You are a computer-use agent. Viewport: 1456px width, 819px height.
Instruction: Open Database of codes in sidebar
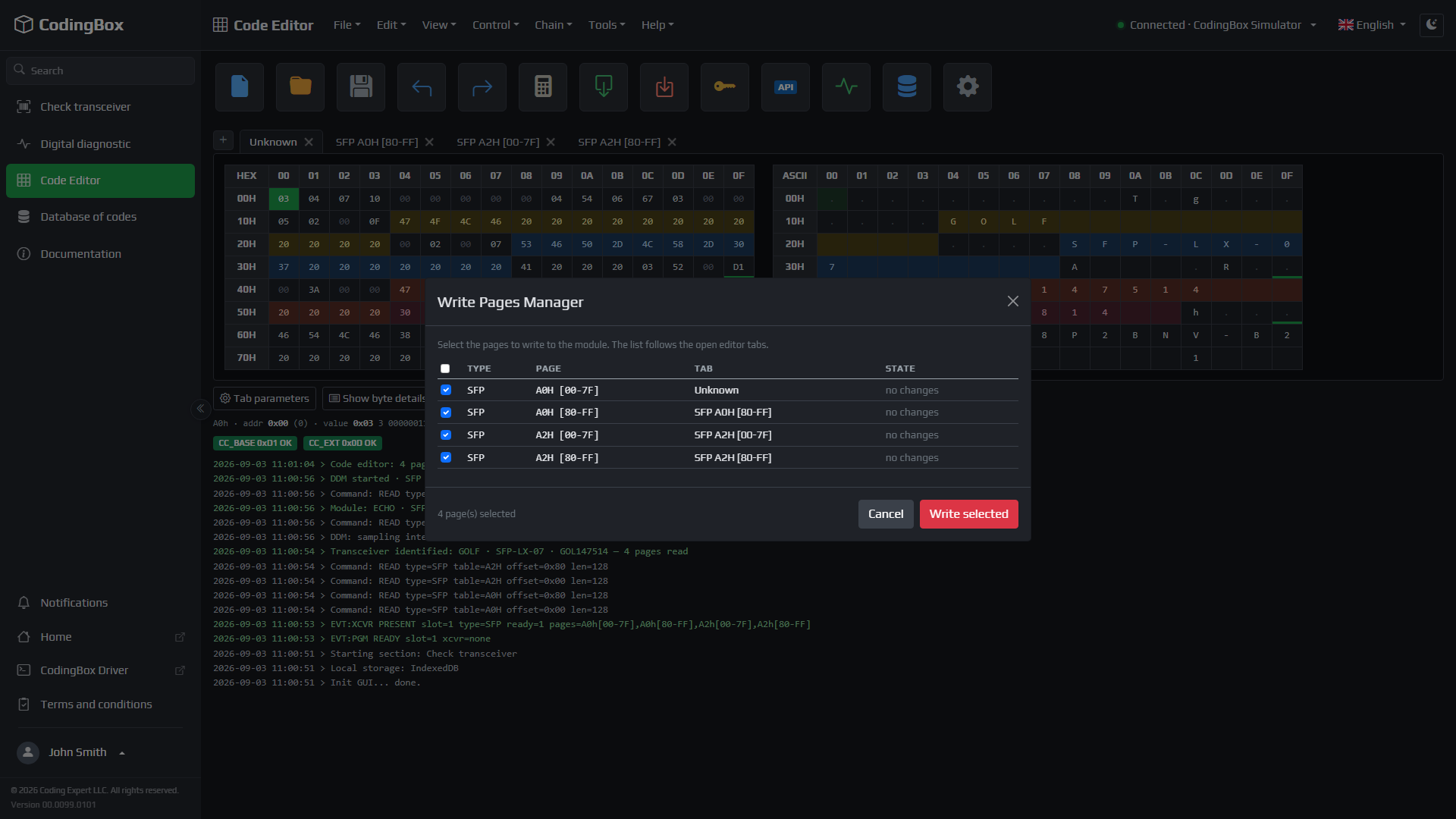[100, 217]
